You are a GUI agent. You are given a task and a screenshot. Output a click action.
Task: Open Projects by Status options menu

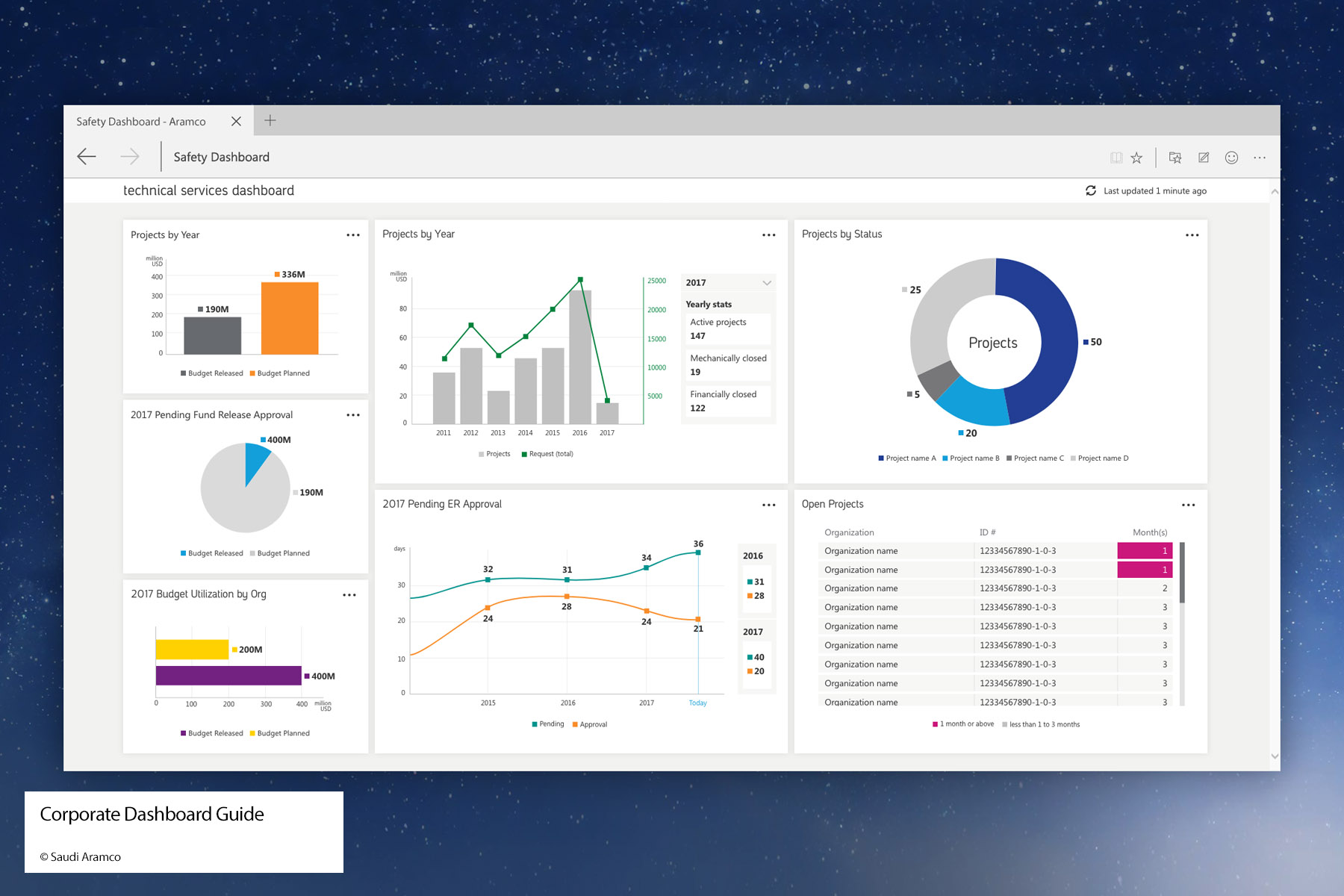click(1192, 235)
